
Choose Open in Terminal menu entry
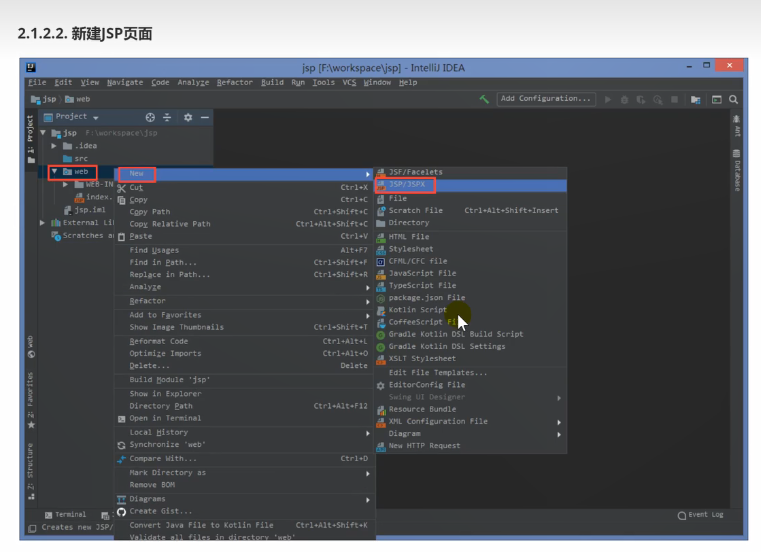pyautogui.click(x=245, y=418)
